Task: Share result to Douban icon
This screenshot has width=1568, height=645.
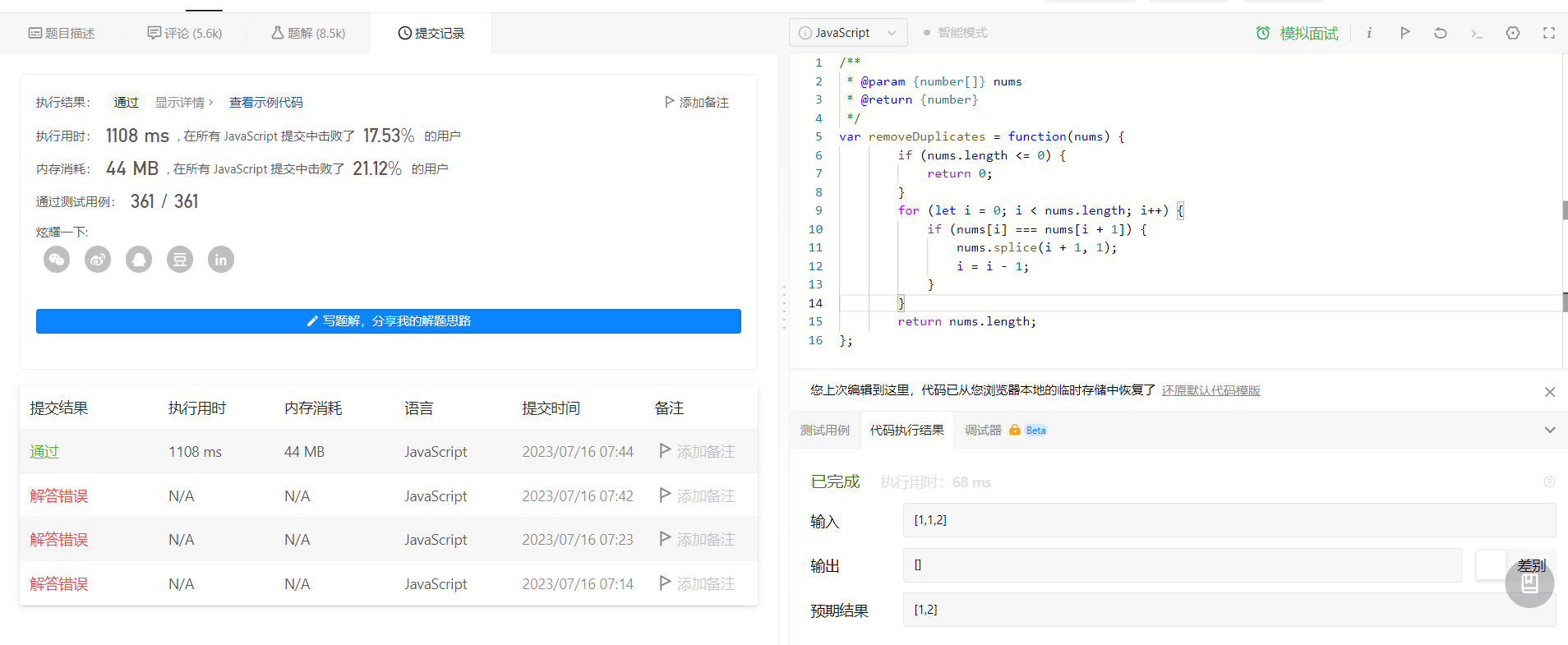Action: coord(180,260)
